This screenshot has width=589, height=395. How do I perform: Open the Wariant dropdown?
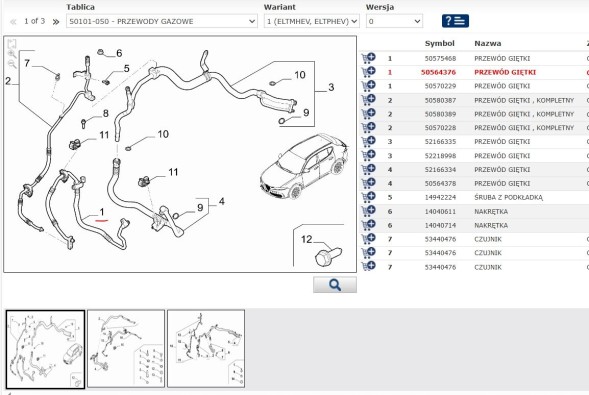click(x=312, y=21)
